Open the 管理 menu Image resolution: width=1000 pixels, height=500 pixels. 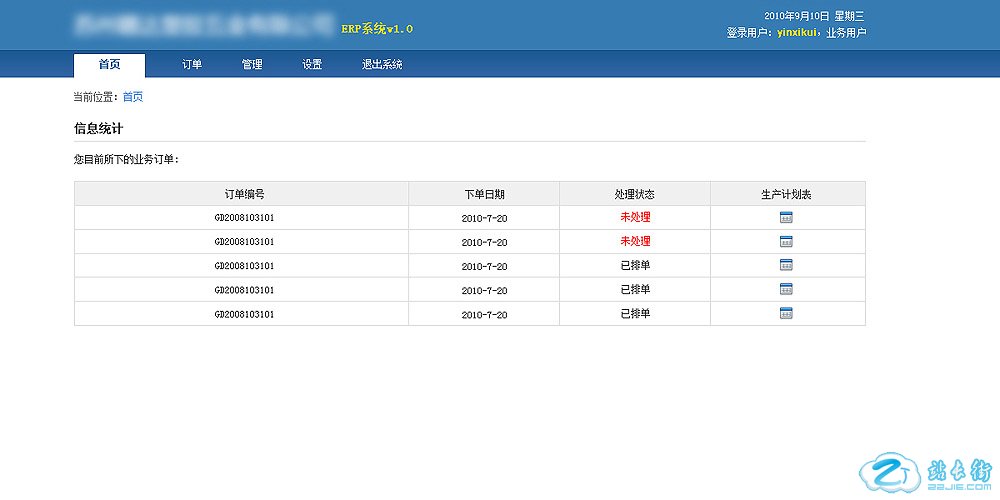click(x=252, y=65)
